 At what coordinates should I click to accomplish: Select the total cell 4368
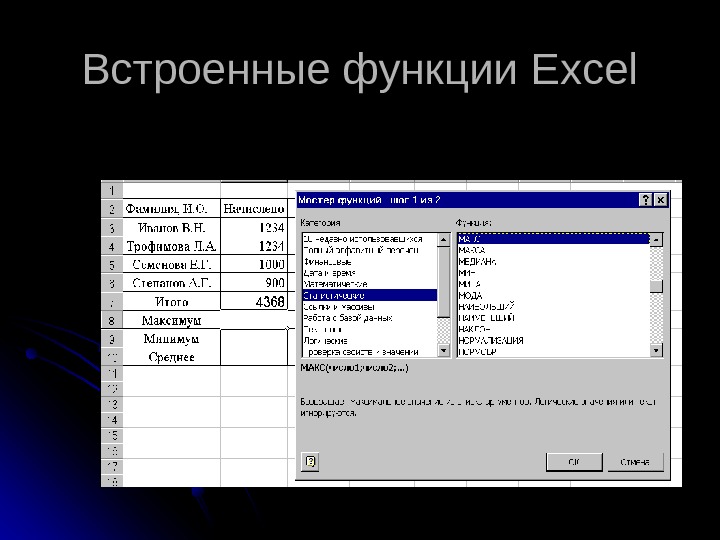coord(254,302)
